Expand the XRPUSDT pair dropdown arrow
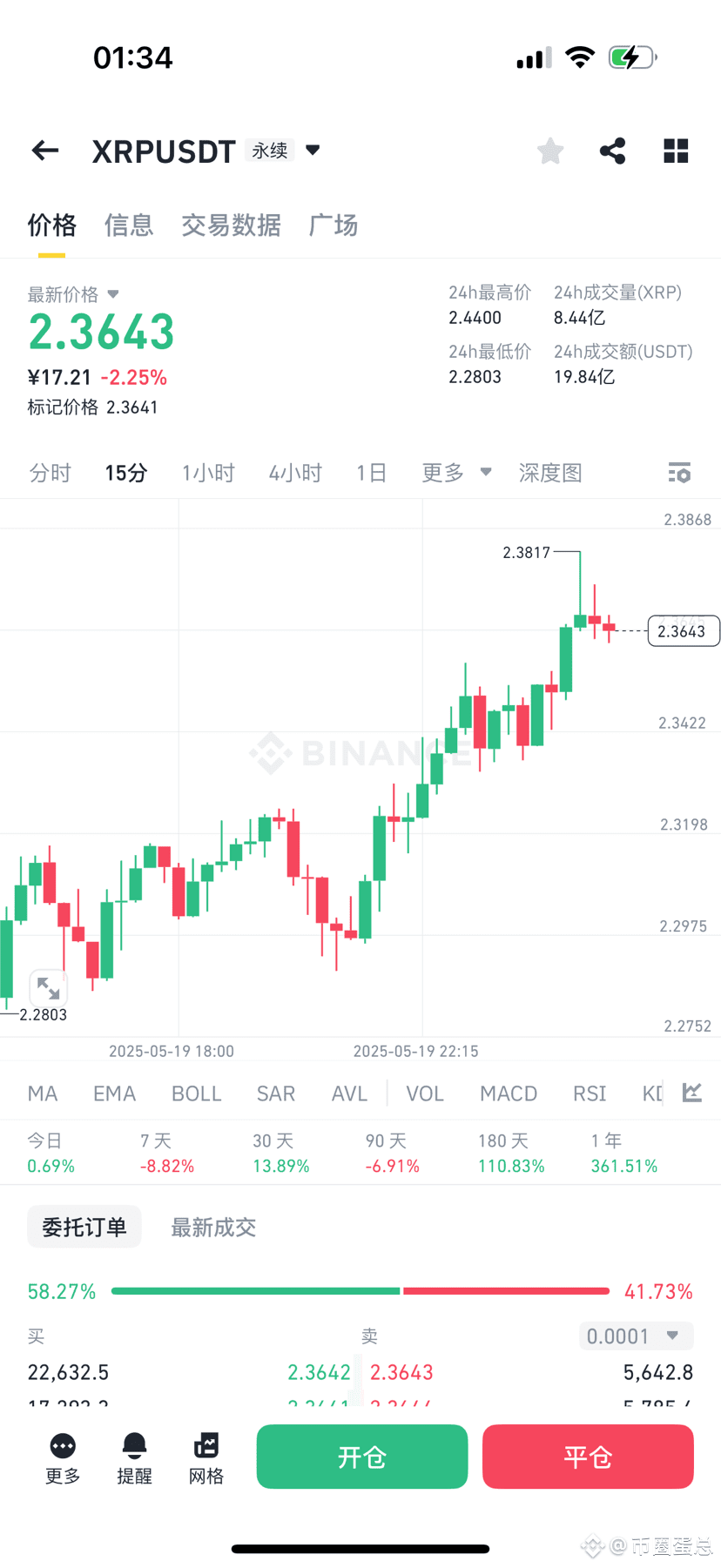Image resolution: width=721 pixels, height=1568 pixels. click(313, 150)
